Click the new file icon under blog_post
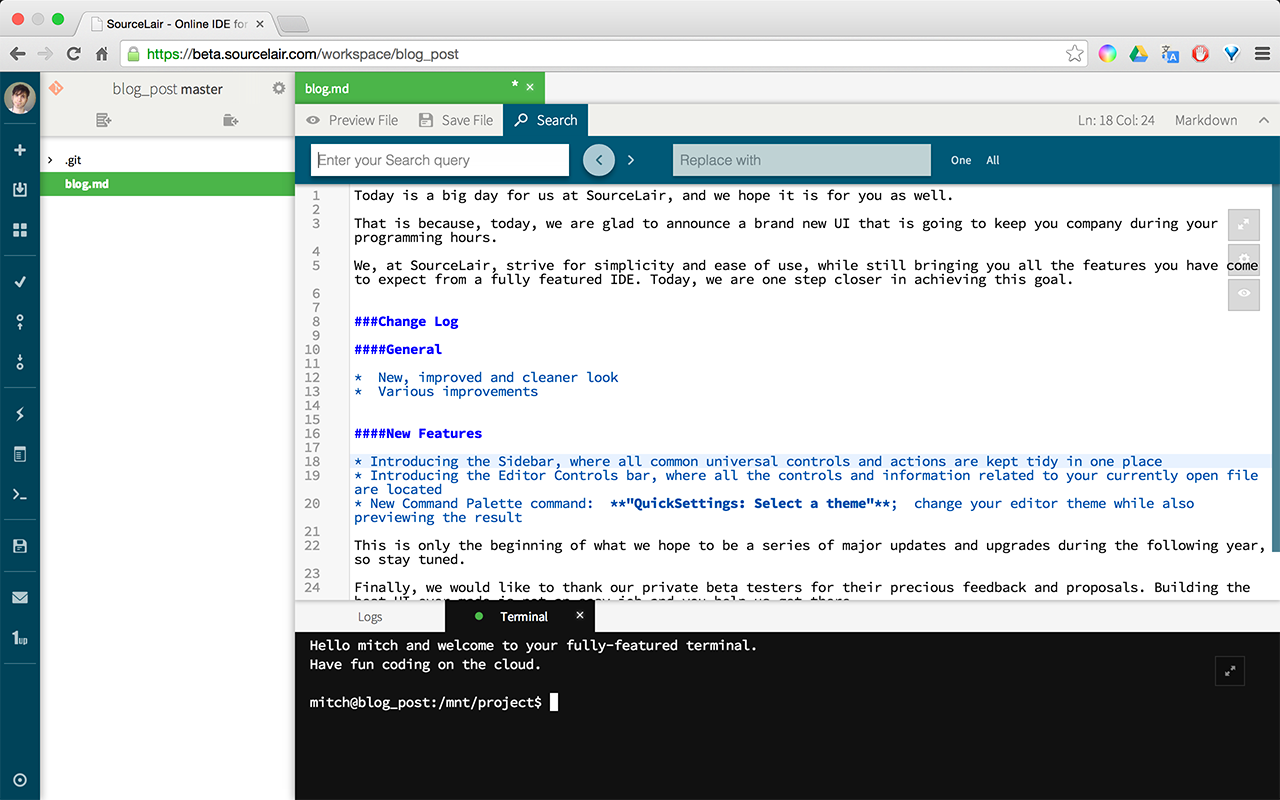Viewport: 1280px width, 800px height. coord(103,120)
